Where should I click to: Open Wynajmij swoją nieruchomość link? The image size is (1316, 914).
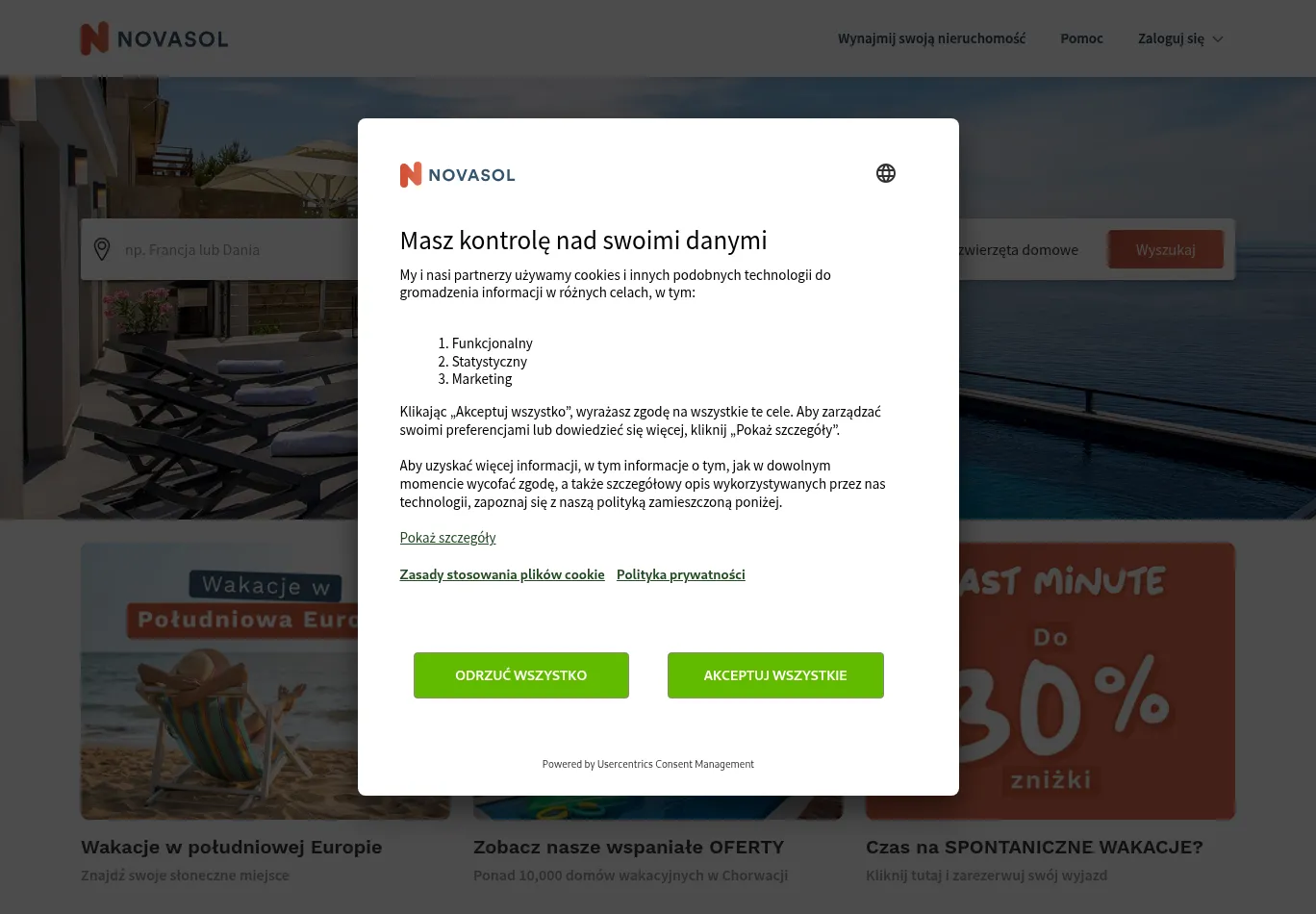tap(931, 38)
